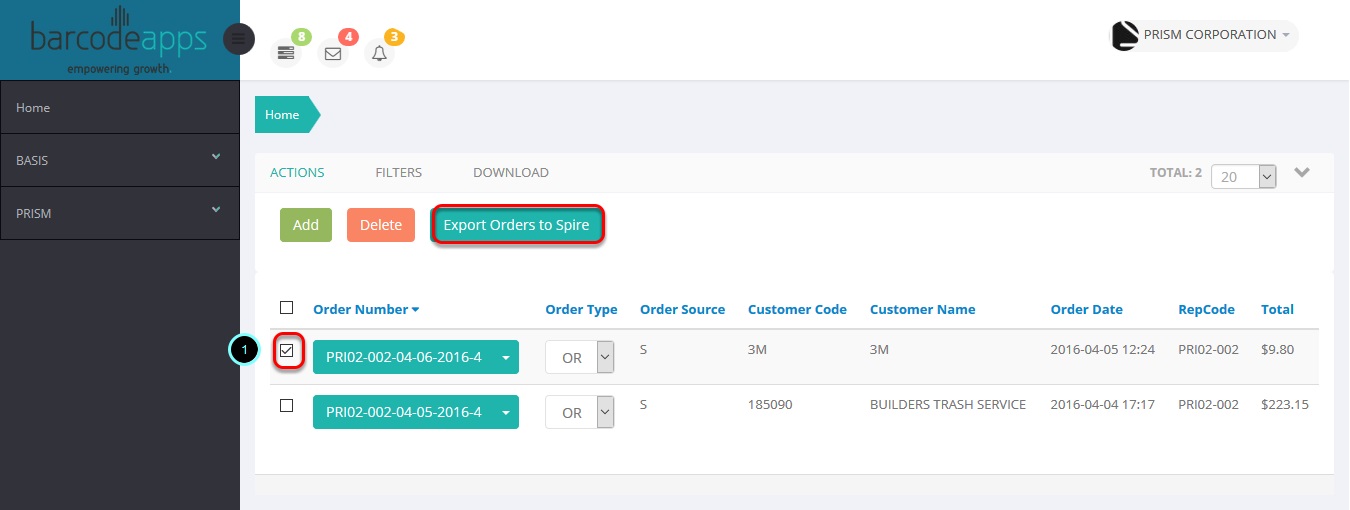Screen dimensions: 1350x510
Task: Switch to the DOWNLOAD tab
Action: 511,172
